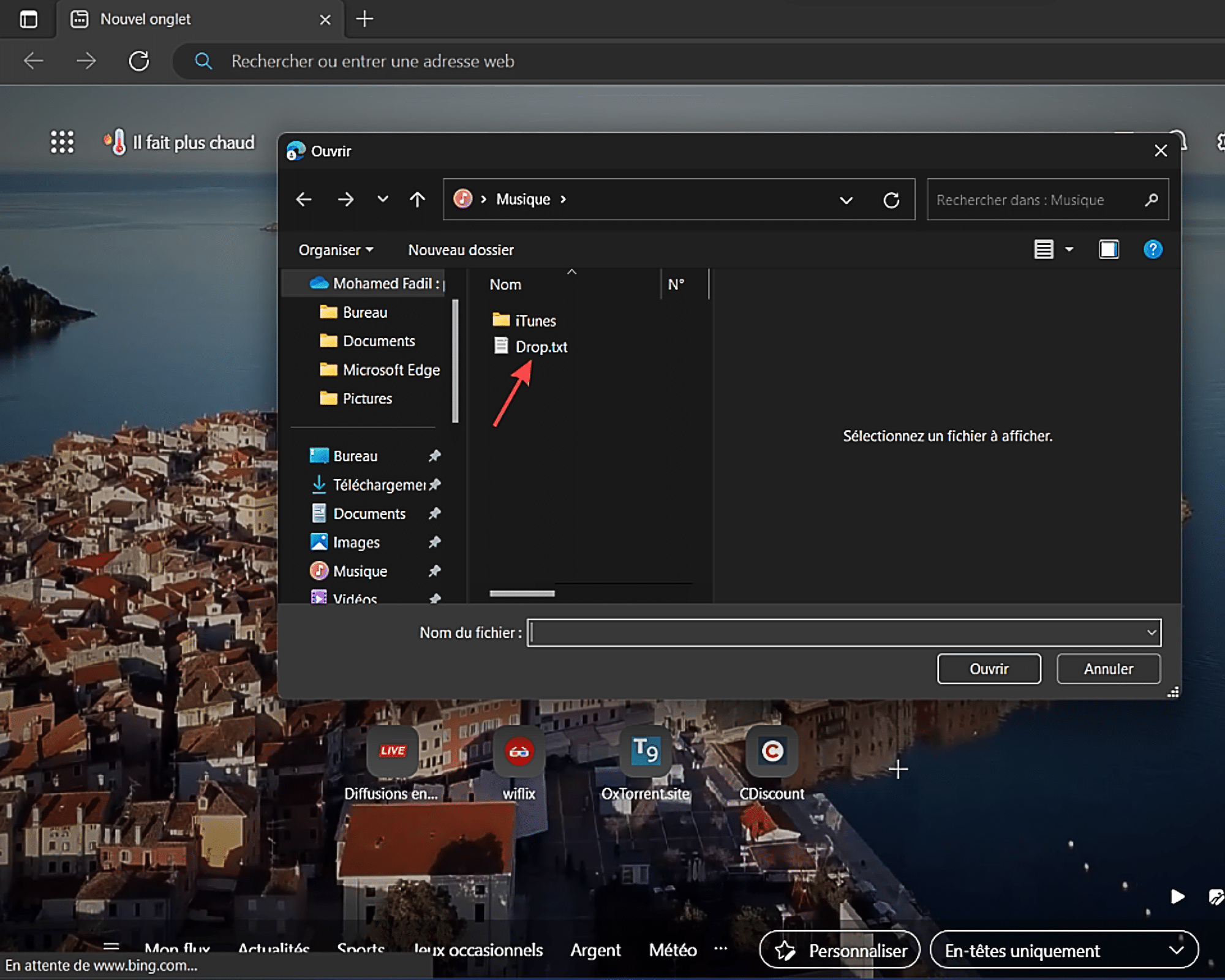1225x980 pixels.
Task: Toggle the preview pane button
Action: tap(1109, 249)
